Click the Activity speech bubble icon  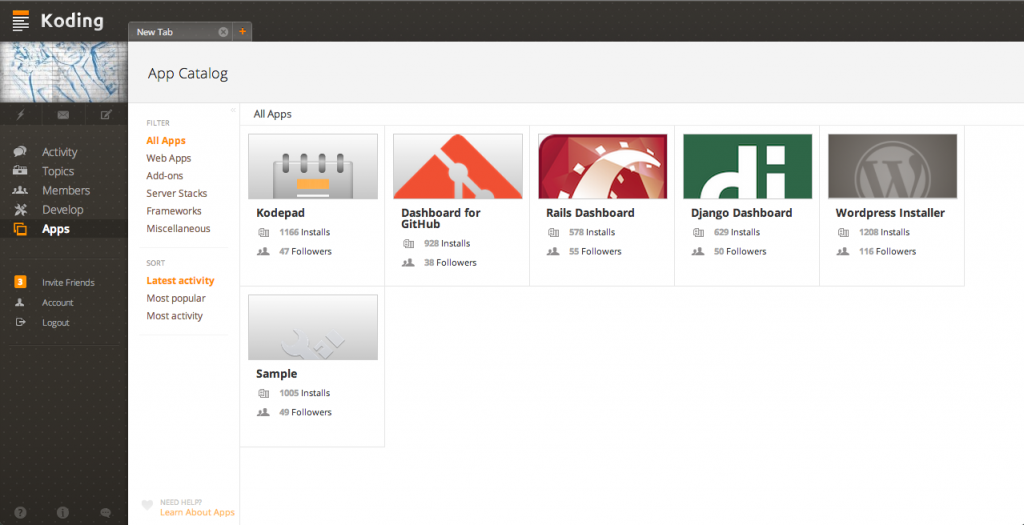[20, 151]
